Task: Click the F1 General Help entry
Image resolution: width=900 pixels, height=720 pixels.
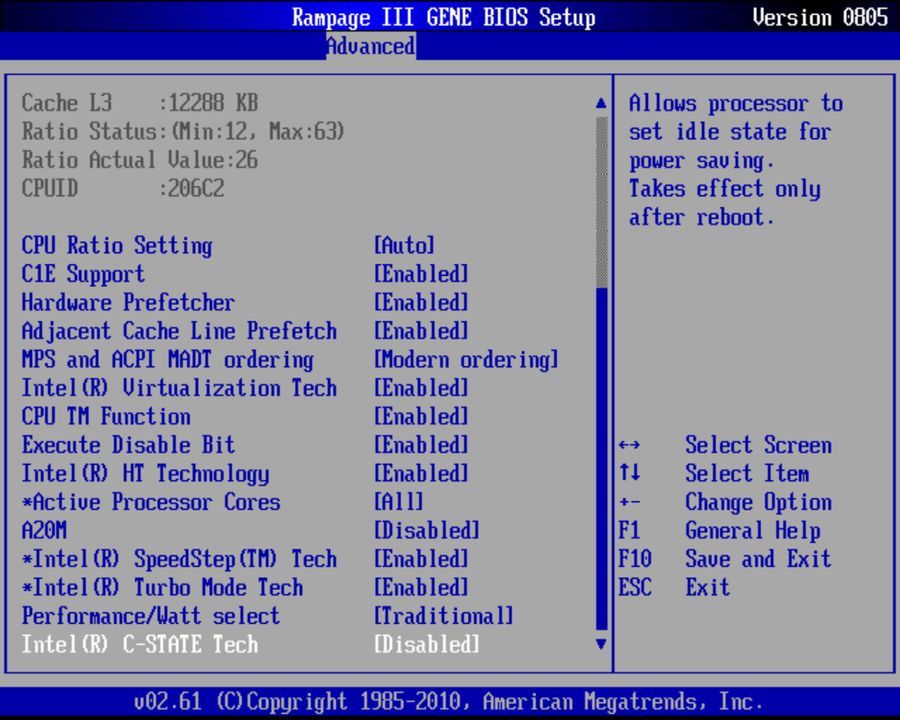Action: click(719, 531)
